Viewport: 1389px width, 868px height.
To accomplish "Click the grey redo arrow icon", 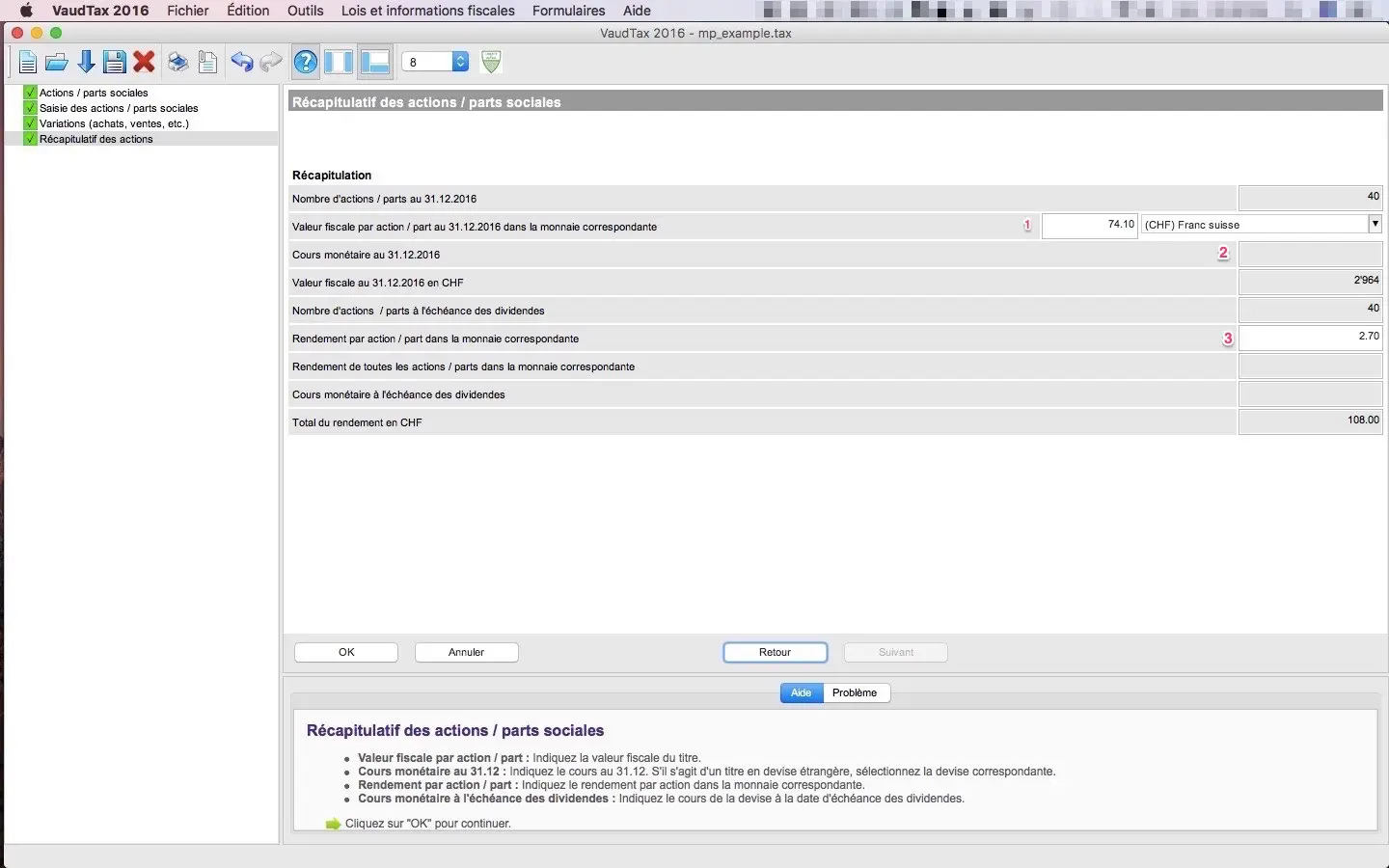I will [271, 63].
